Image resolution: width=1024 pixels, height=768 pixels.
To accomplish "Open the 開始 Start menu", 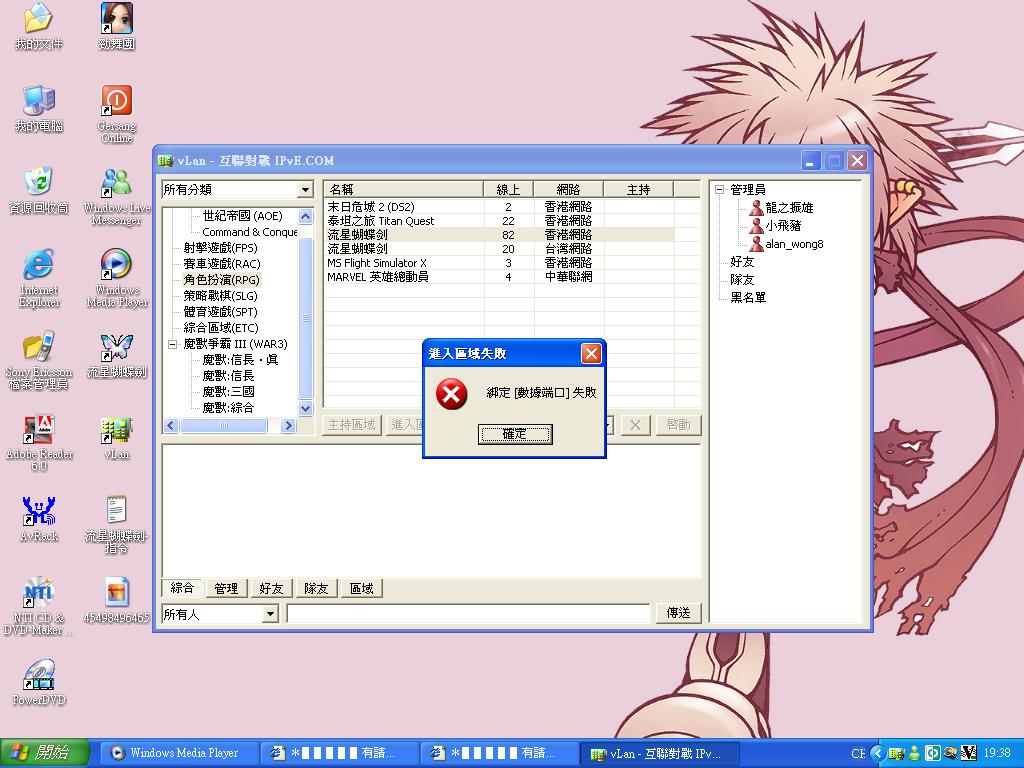I will click(43, 752).
